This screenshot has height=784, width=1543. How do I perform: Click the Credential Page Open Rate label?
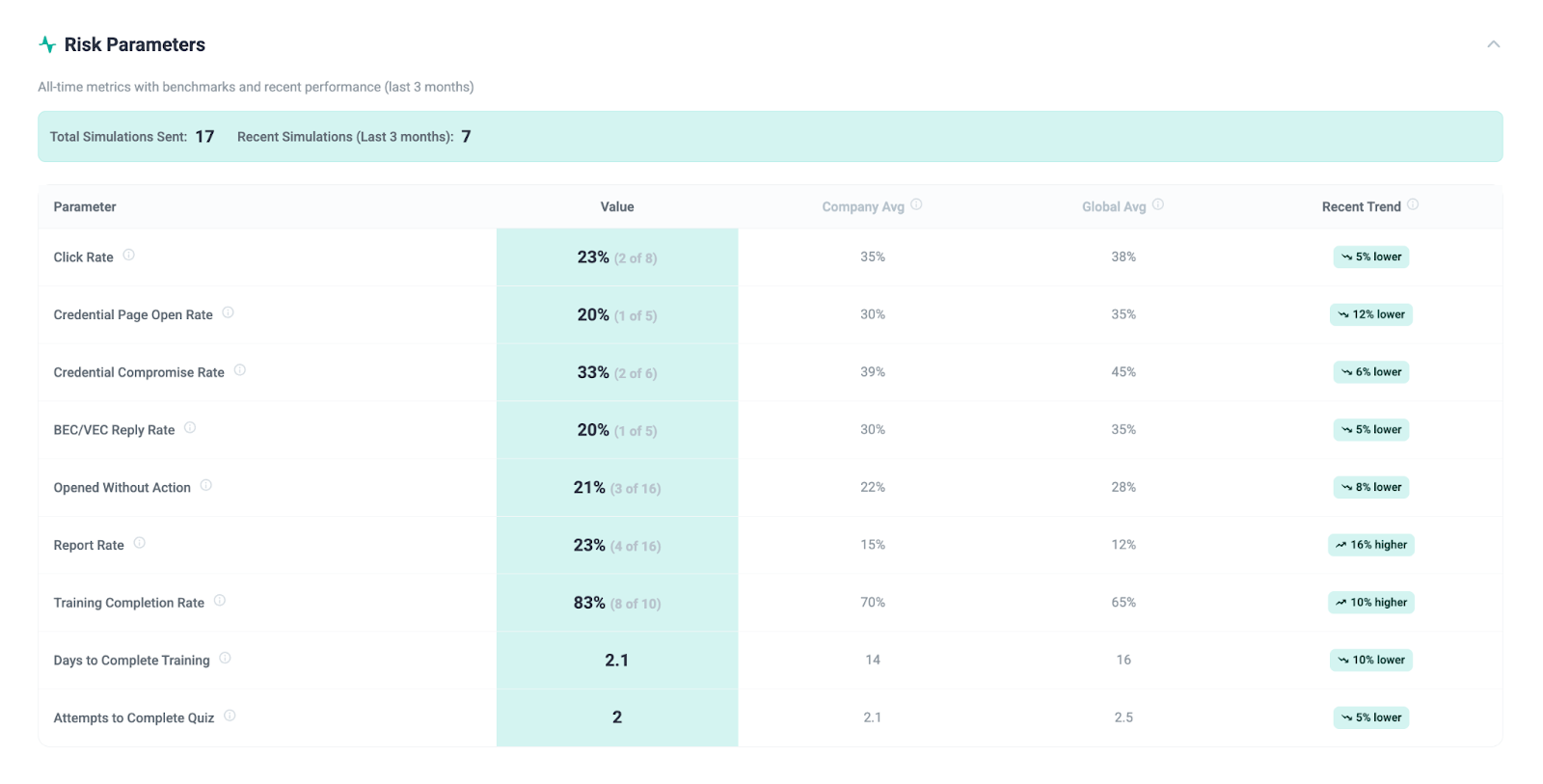[133, 315]
